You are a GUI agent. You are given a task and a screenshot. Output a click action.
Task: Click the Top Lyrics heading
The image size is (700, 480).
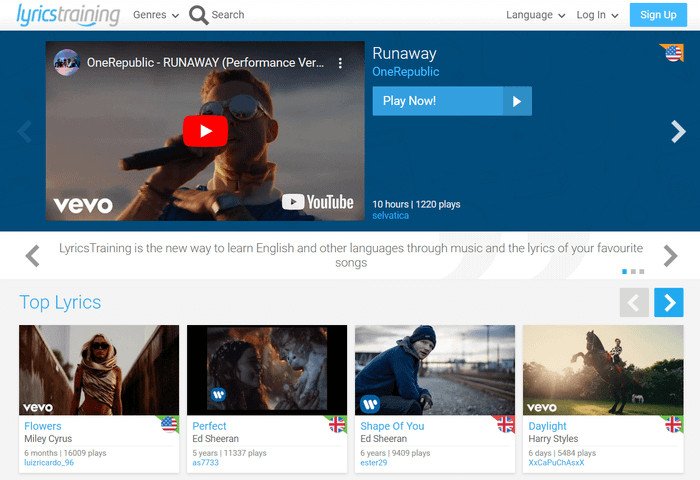(60, 303)
